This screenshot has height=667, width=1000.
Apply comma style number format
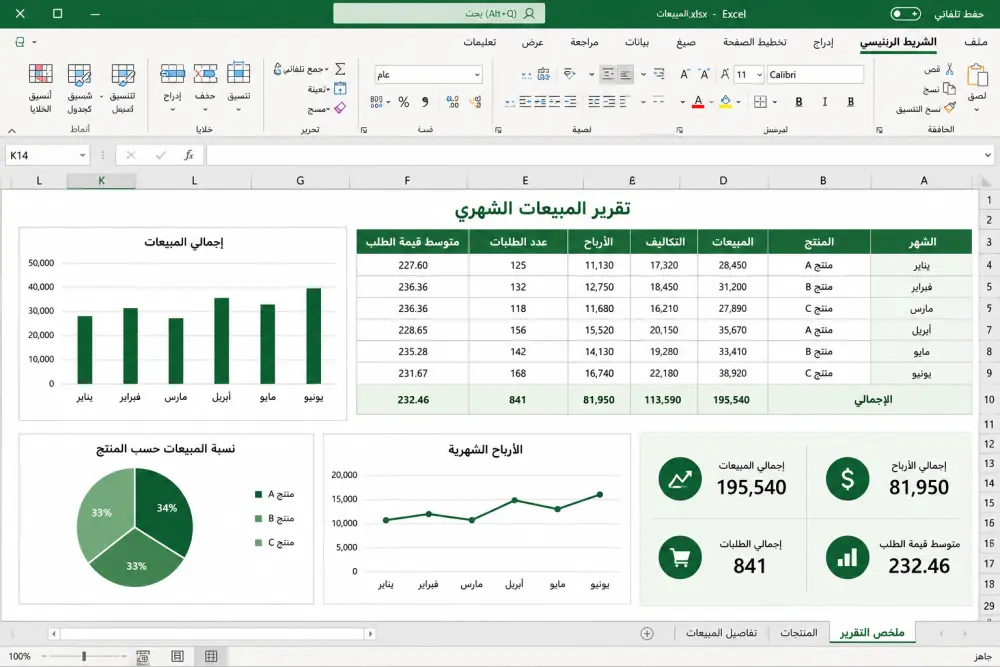coord(425,102)
